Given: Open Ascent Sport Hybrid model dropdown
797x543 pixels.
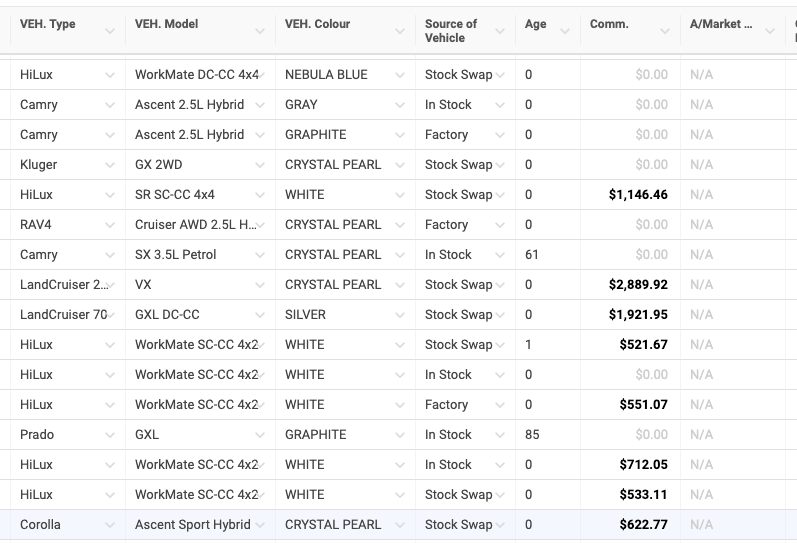Looking at the screenshot, I should tap(260, 525).
